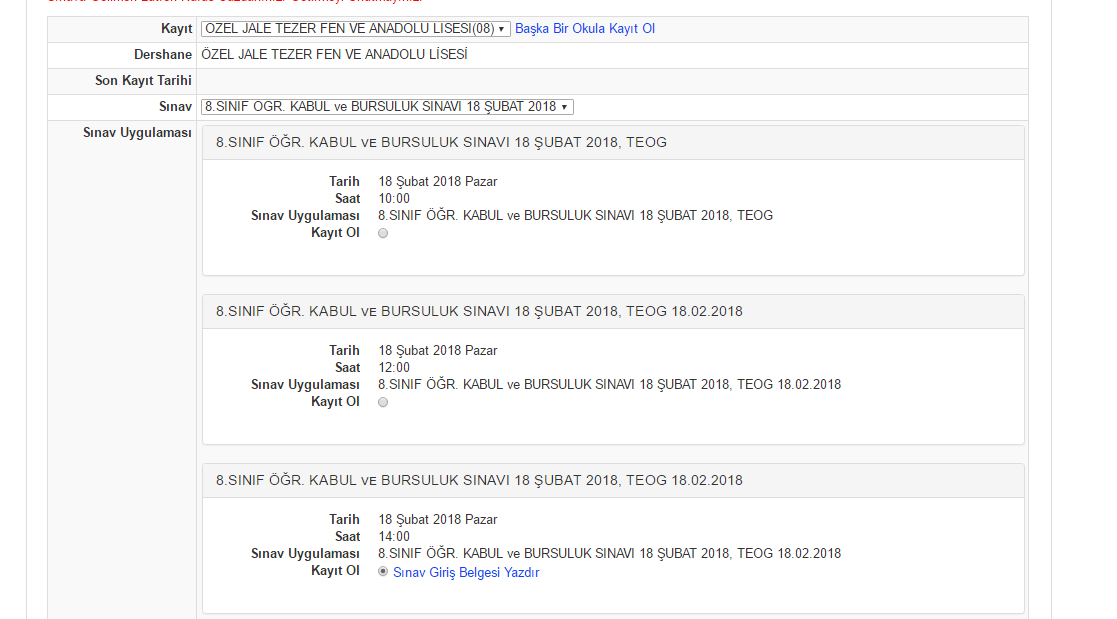The width and height of the screenshot is (1117, 619).
Task: Click the Sınav Uygulaması value in the 10:00 panel
Action: point(576,215)
